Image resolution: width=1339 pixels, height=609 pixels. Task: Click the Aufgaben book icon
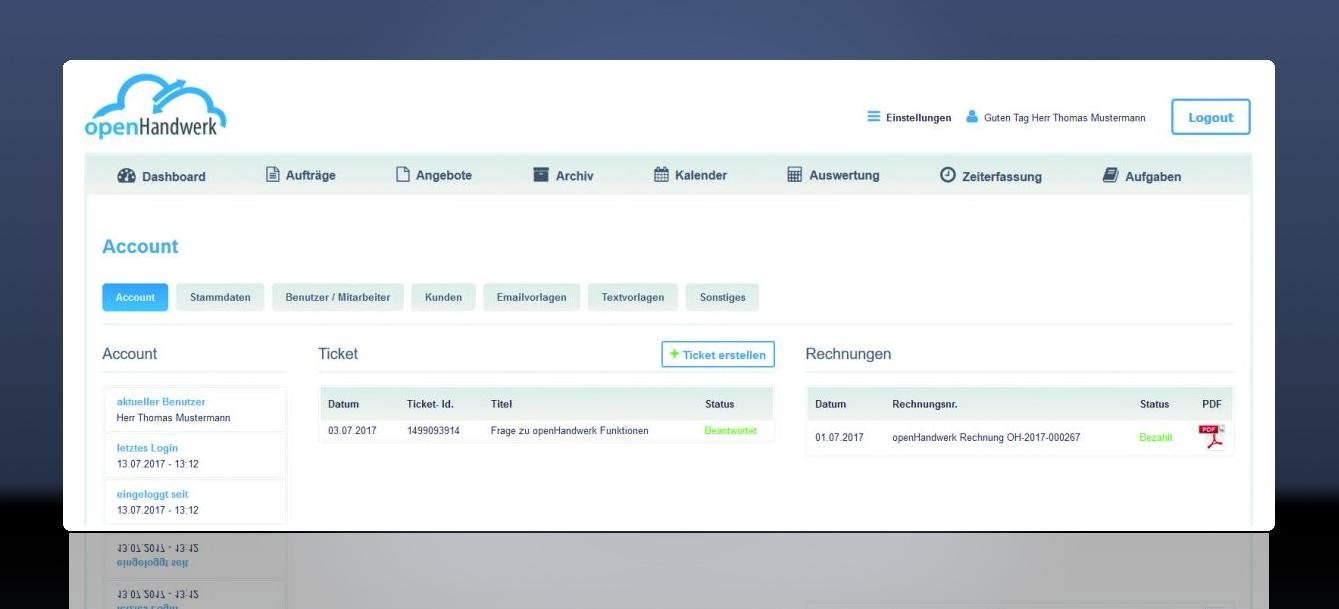coord(1110,175)
